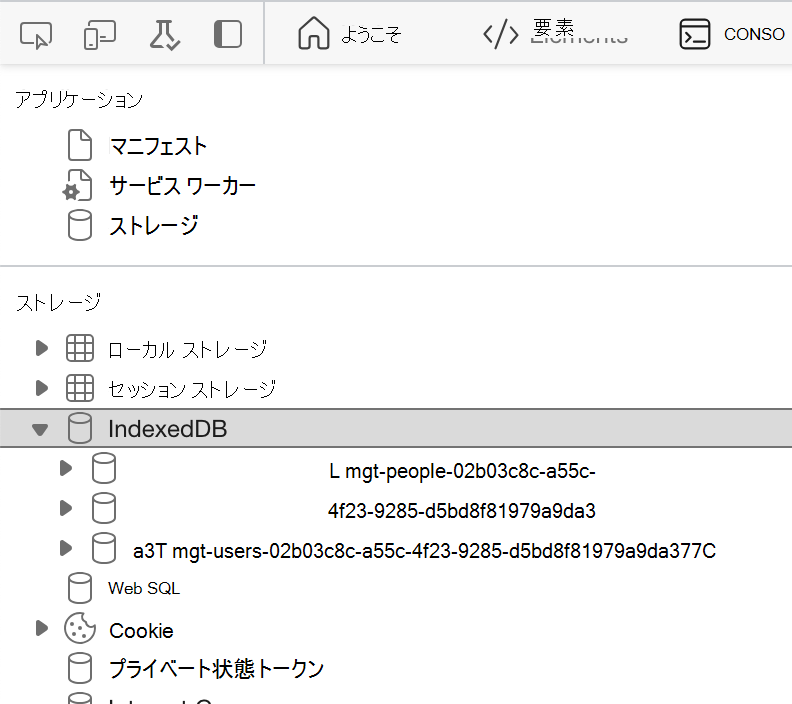Open マニフェスト manifest item
792x704 pixels.
pyautogui.click(x=158, y=146)
